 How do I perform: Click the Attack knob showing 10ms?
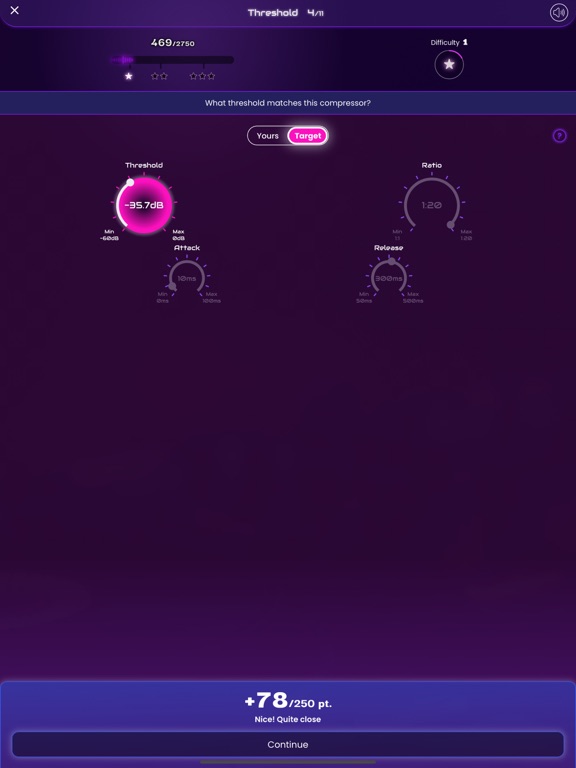[187, 278]
